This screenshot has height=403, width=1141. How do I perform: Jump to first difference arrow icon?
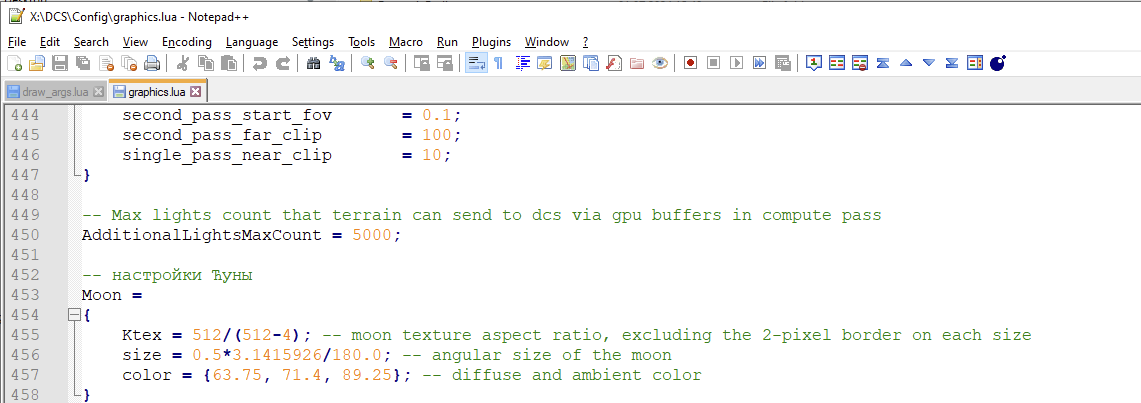click(883, 63)
